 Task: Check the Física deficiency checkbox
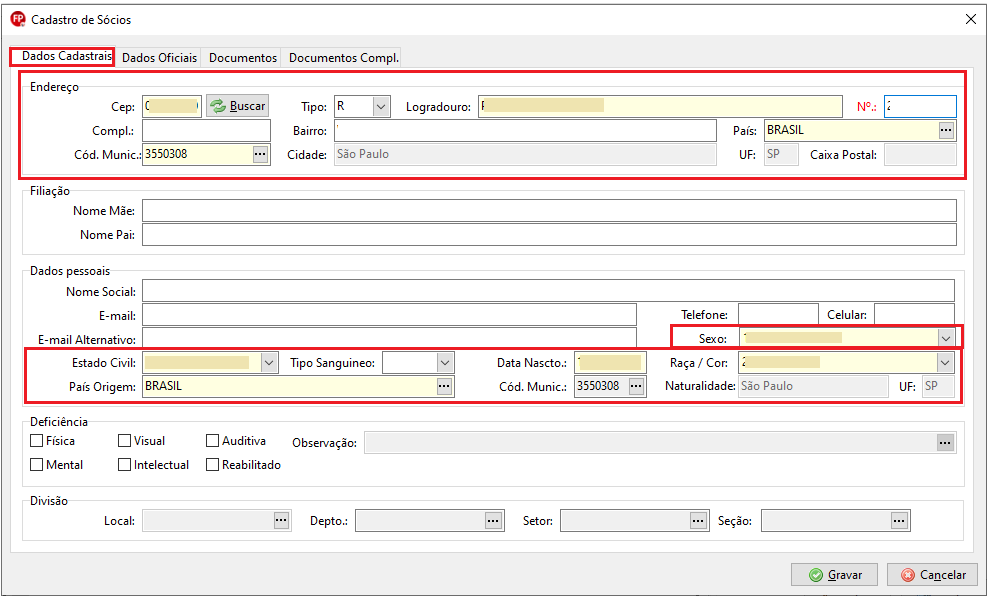(x=37, y=441)
